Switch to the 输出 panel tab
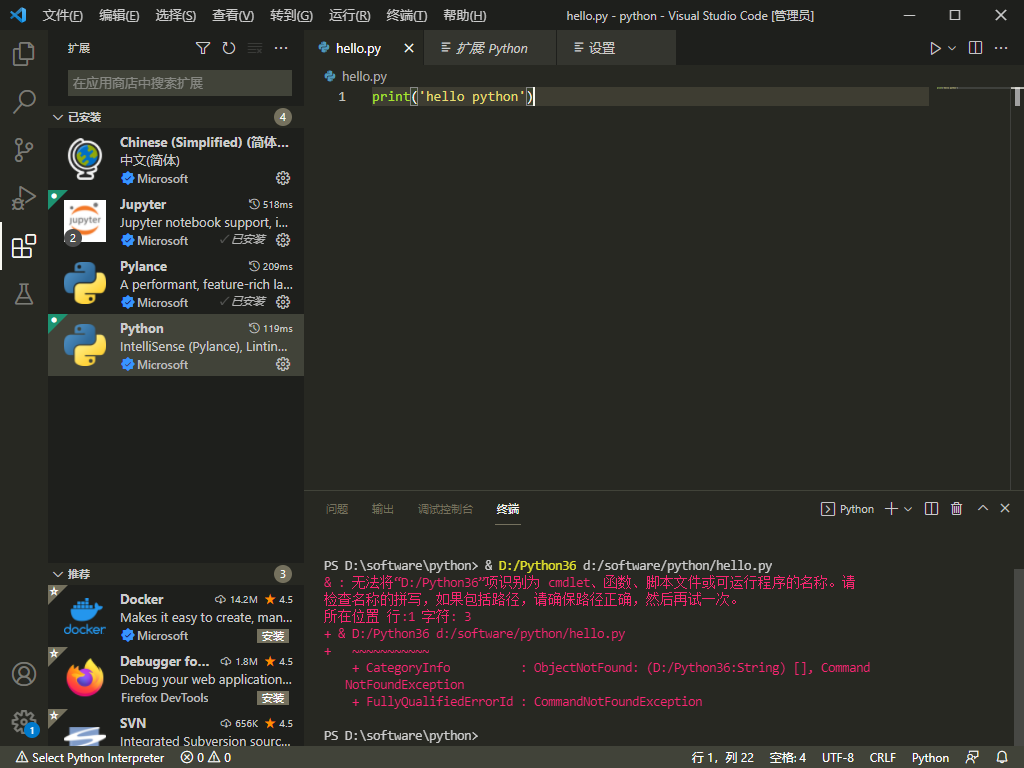The height and width of the screenshot is (768, 1024). (383, 509)
